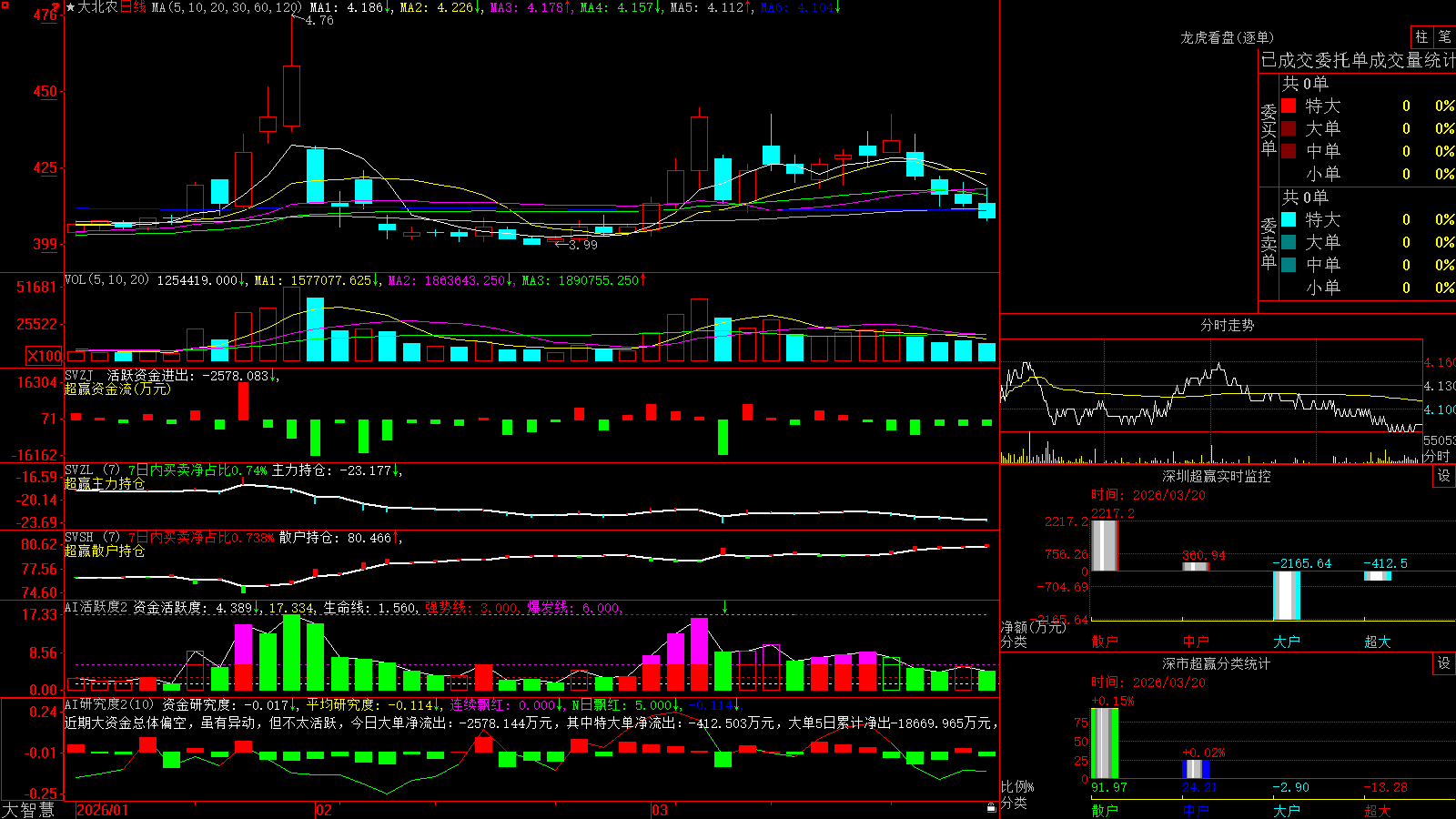Viewport: 1456px width, 819px height.
Task: Click the cyan 特大 sell-order swatch
Action: click(1289, 219)
